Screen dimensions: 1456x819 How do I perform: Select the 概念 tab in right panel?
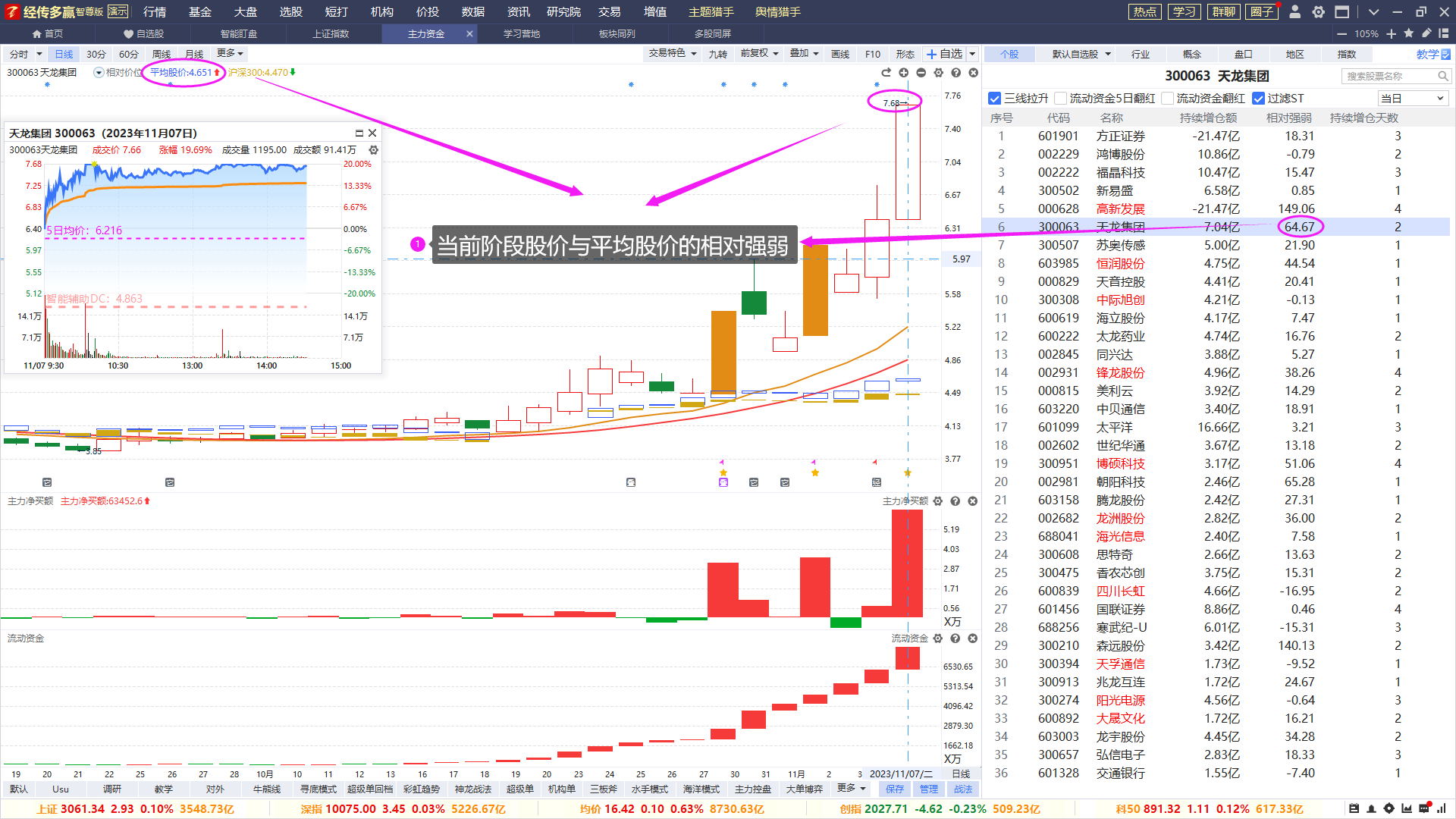pos(1192,54)
